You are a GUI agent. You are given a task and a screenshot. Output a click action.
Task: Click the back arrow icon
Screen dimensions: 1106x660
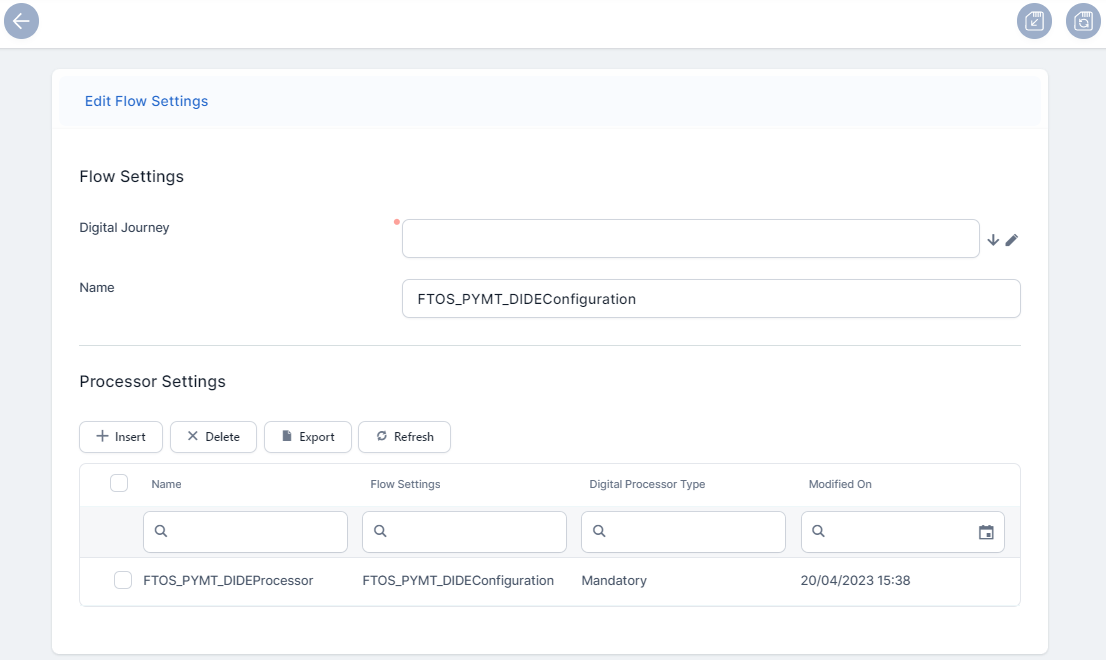(x=21, y=21)
